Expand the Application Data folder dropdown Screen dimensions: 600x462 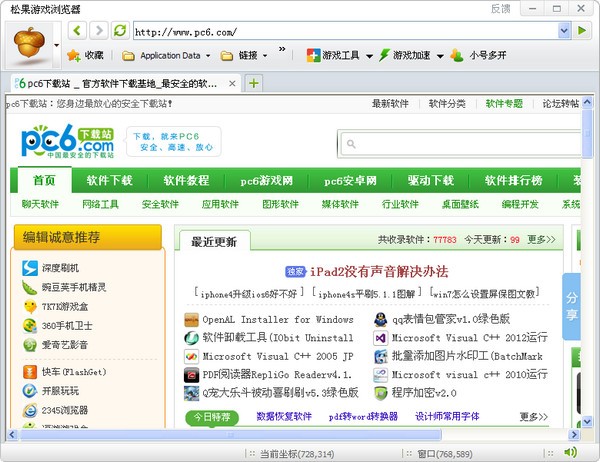[208, 56]
